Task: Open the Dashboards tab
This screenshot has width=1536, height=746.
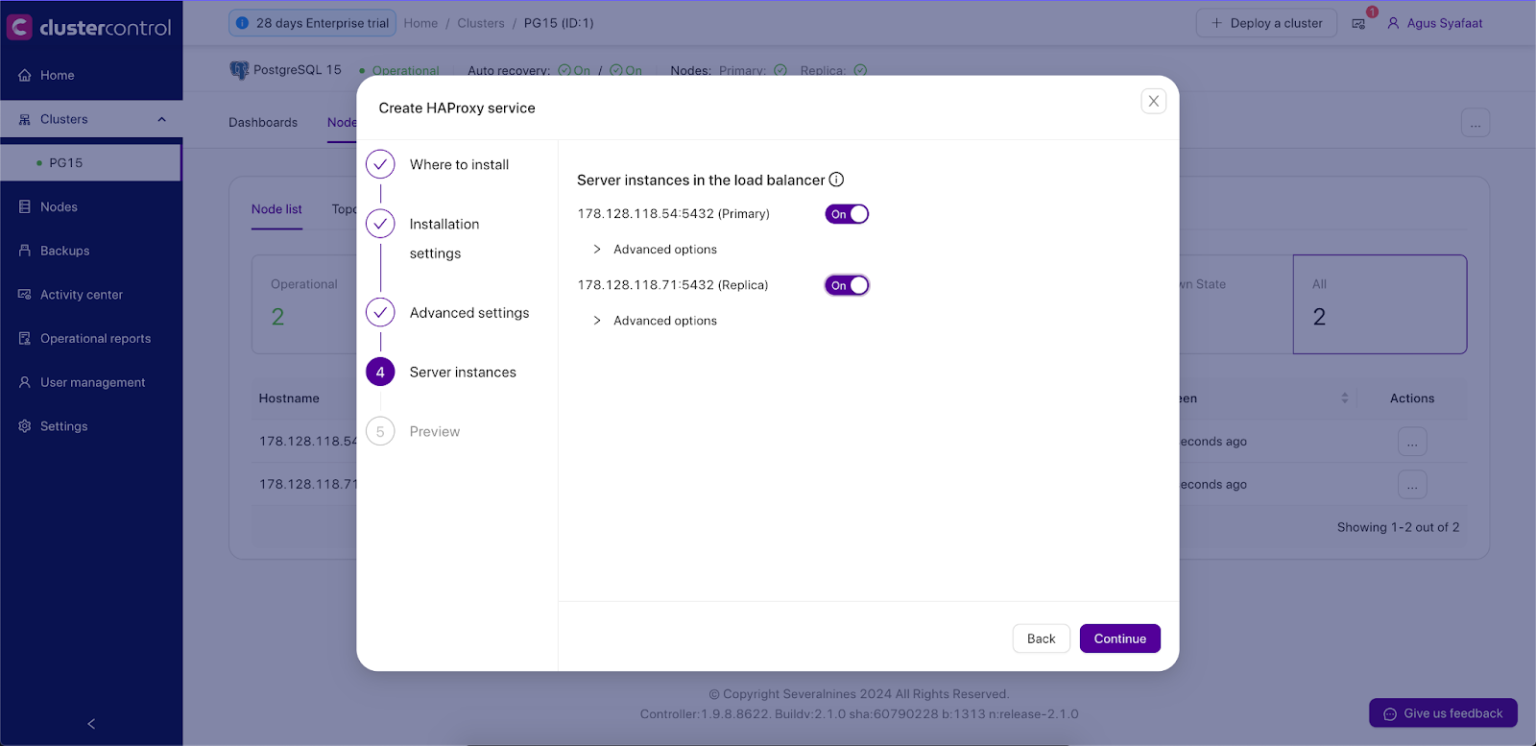Action: coord(263,123)
